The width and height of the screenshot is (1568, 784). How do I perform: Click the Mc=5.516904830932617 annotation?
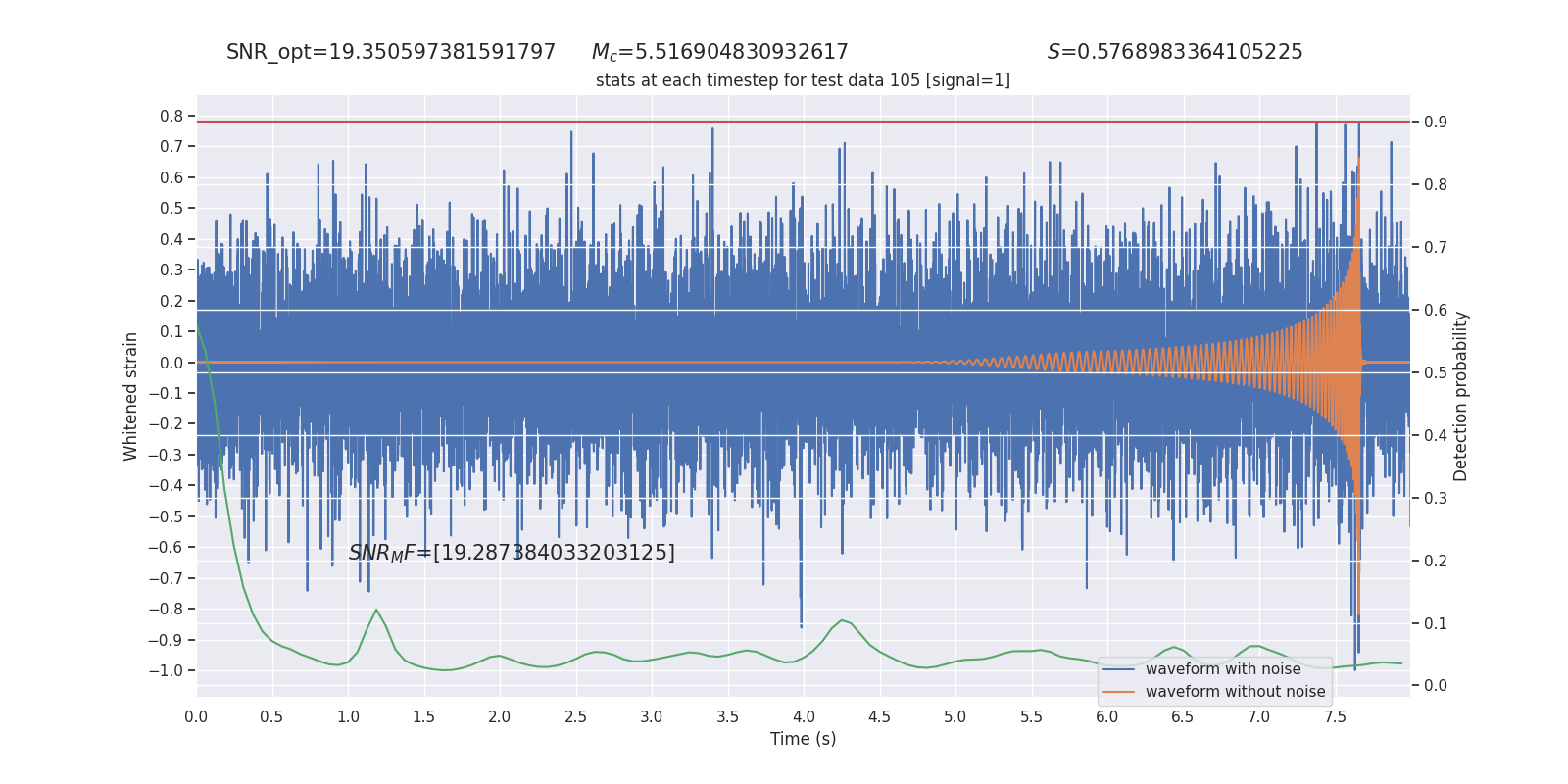pyautogui.click(x=720, y=52)
